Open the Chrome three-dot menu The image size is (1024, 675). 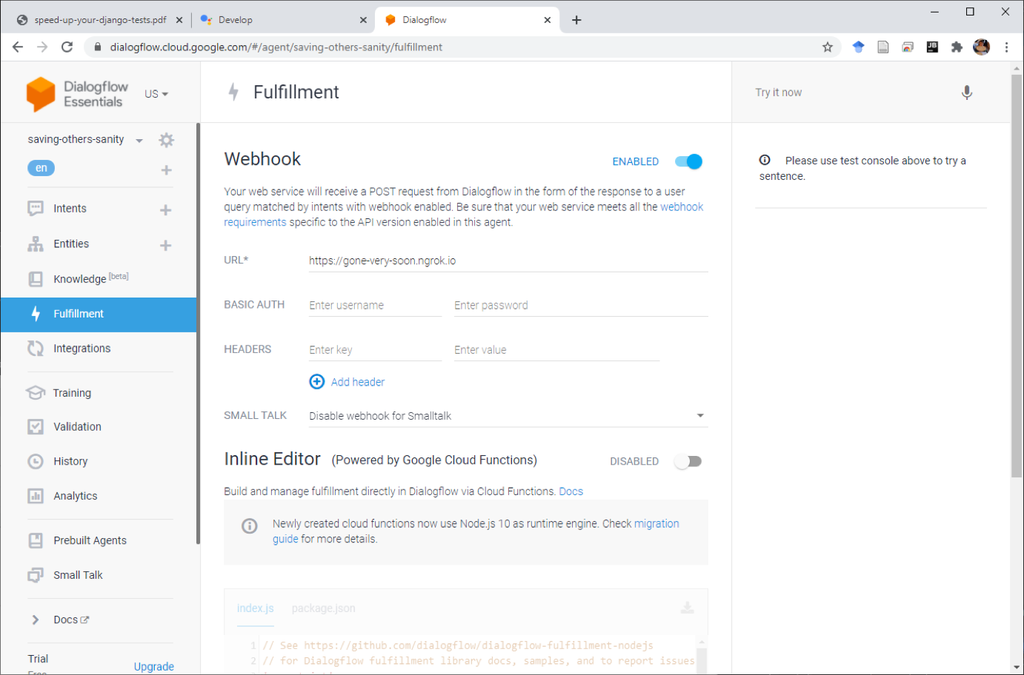pos(1006,47)
